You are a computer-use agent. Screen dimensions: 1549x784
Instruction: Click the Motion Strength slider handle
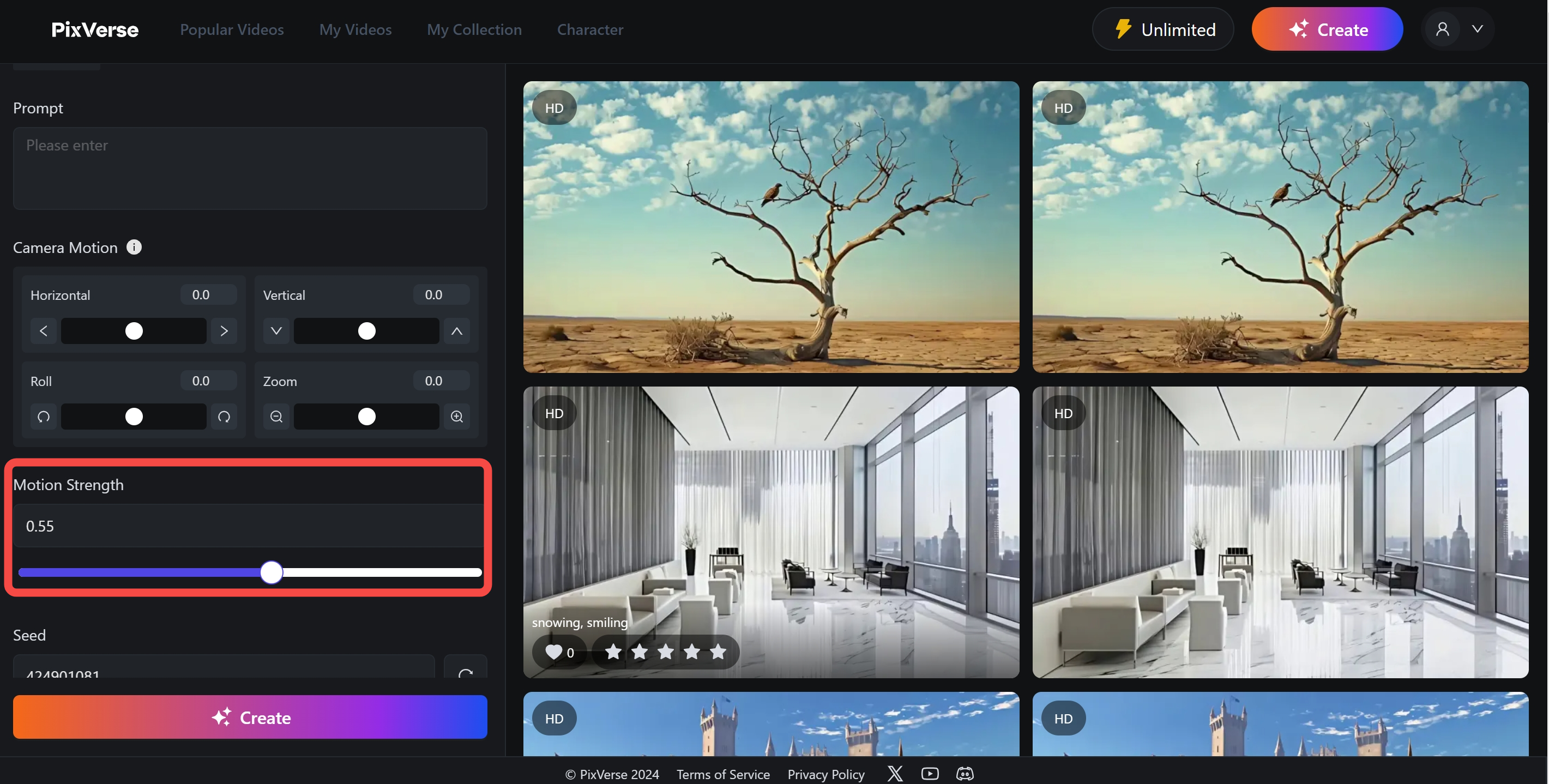click(272, 572)
